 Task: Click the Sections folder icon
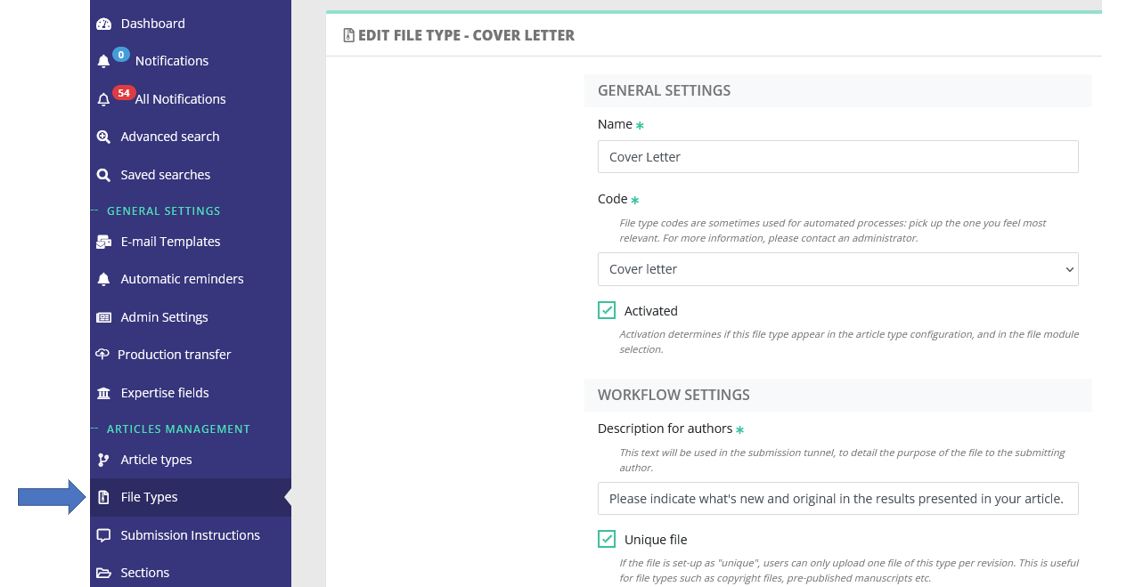tap(104, 573)
